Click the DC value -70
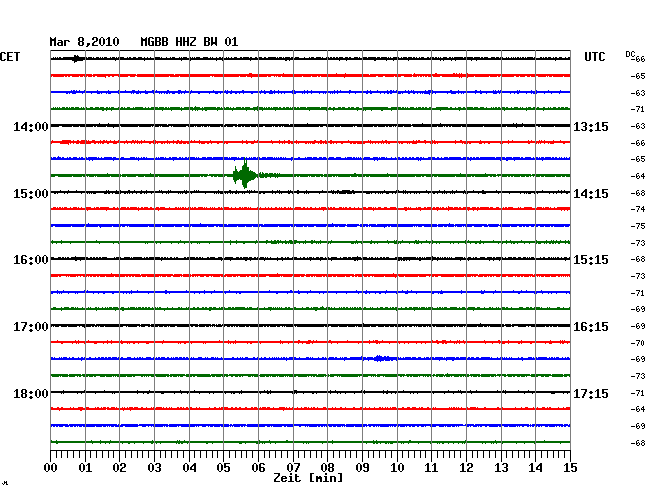Image resolution: width=650 pixels, height=494 pixels. pyautogui.click(x=638, y=343)
